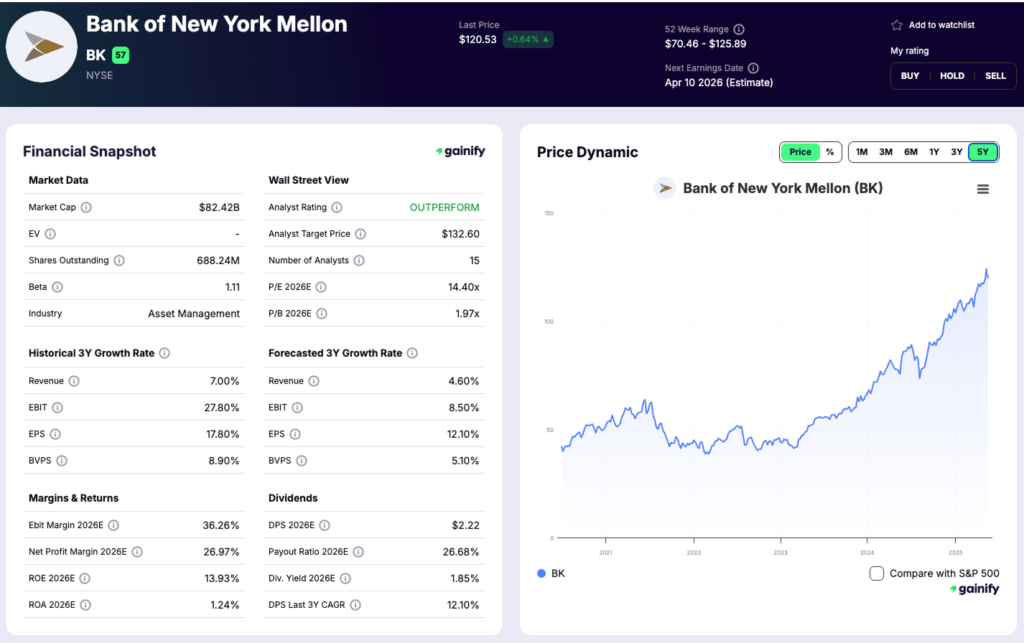
Task: Click the gainify logo in Financial Snapshot
Action: pyautogui.click(x=458, y=151)
